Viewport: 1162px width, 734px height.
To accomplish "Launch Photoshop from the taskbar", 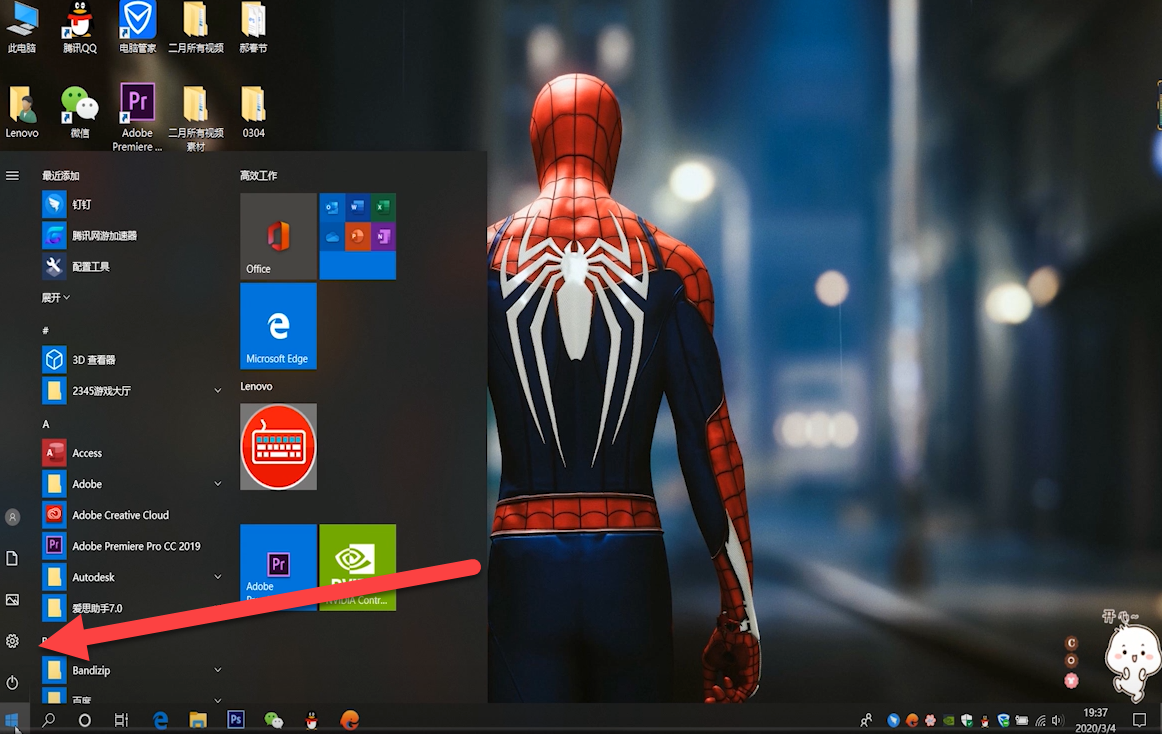I will pos(236,719).
